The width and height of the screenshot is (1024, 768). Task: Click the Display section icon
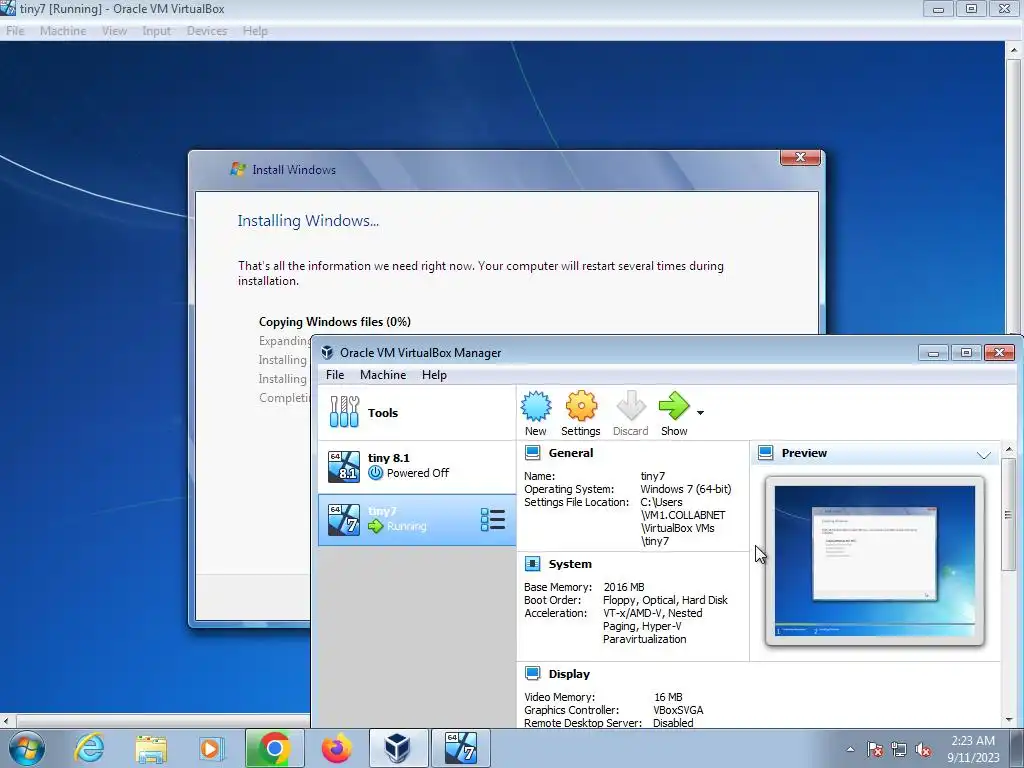[532, 673]
